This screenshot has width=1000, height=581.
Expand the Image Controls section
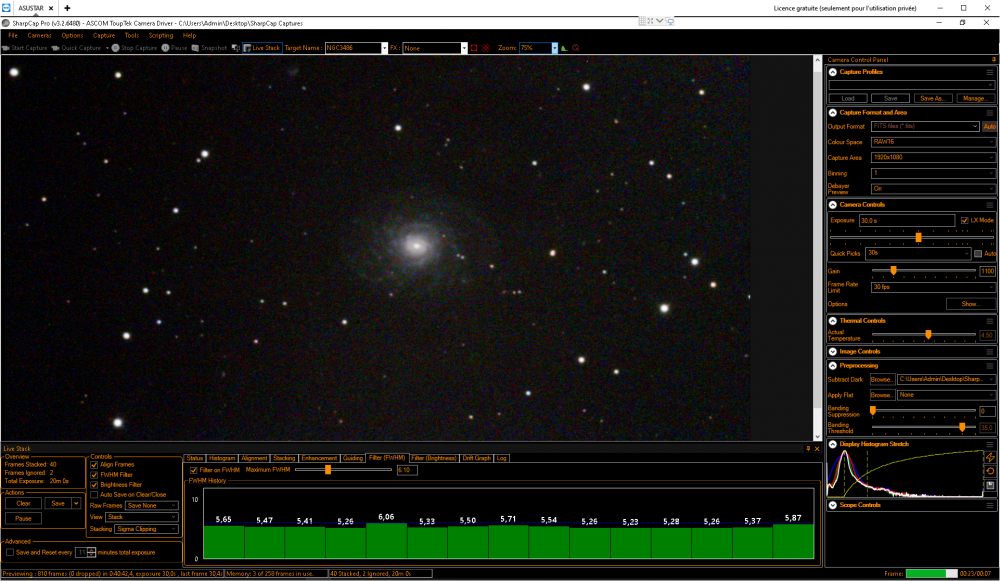point(833,351)
